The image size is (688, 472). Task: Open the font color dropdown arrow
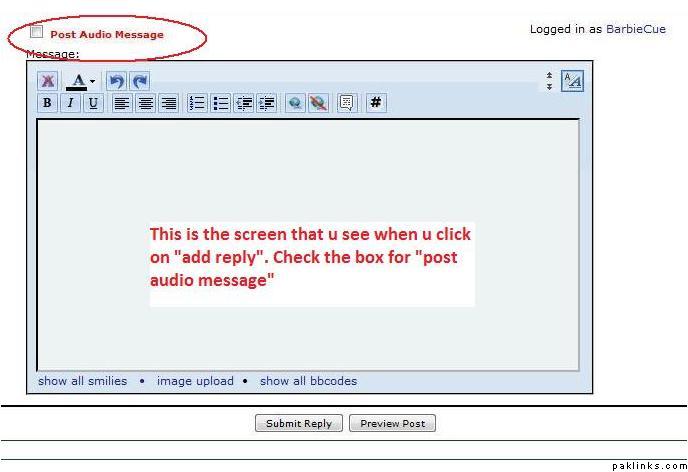point(92,81)
